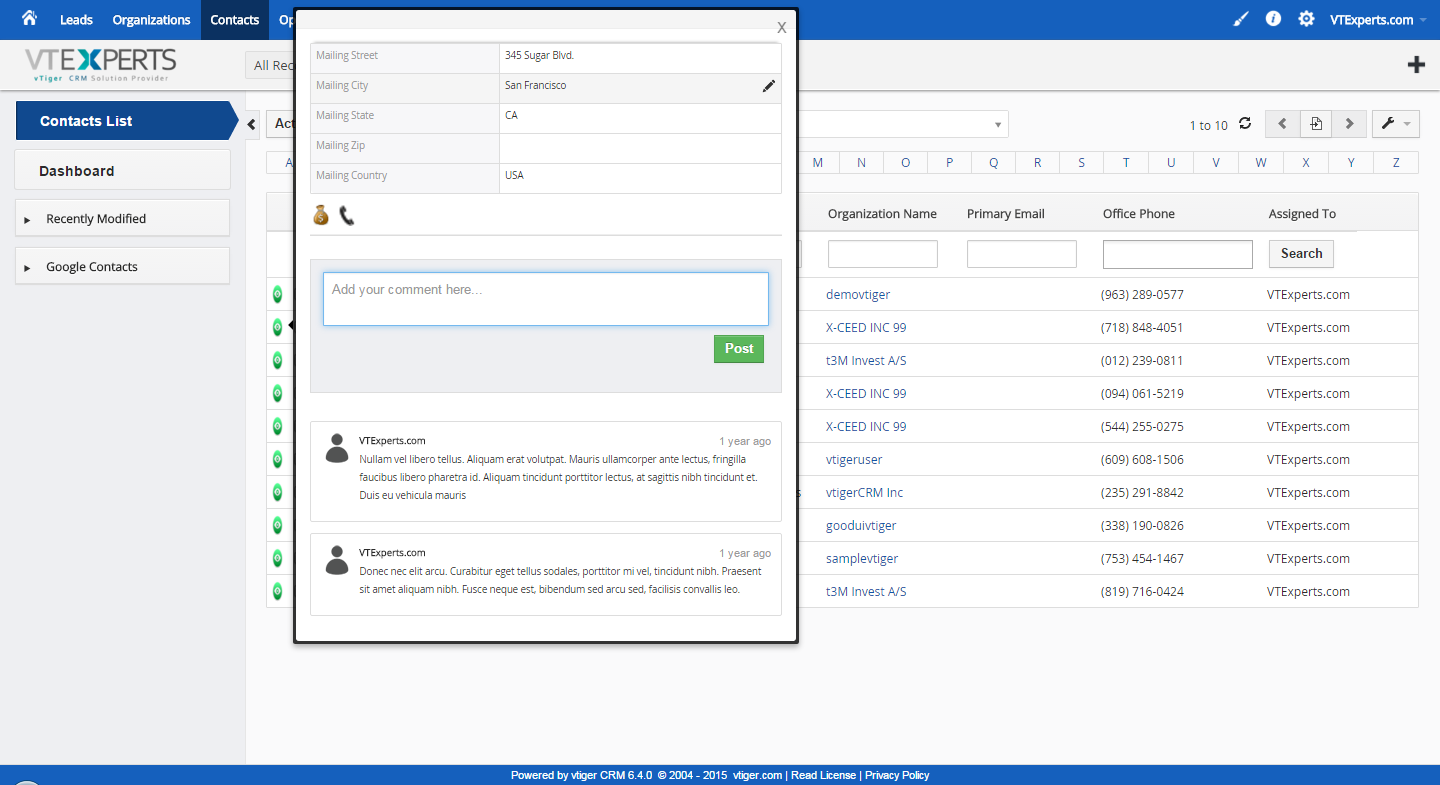Open vtiger.com footer link
The height and width of the screenshot is (785, 1440).
pyautogui.click(x=757, y=775)
